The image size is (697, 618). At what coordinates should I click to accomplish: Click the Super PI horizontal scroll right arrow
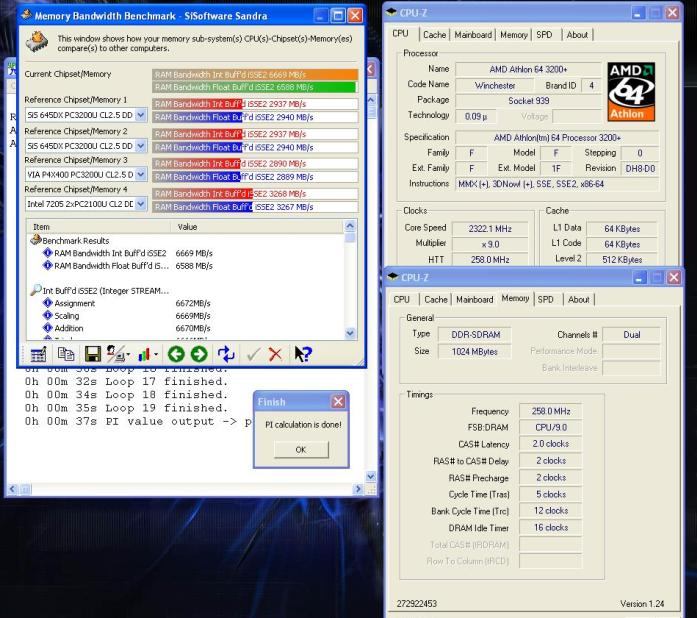click(x=358, y=490)
